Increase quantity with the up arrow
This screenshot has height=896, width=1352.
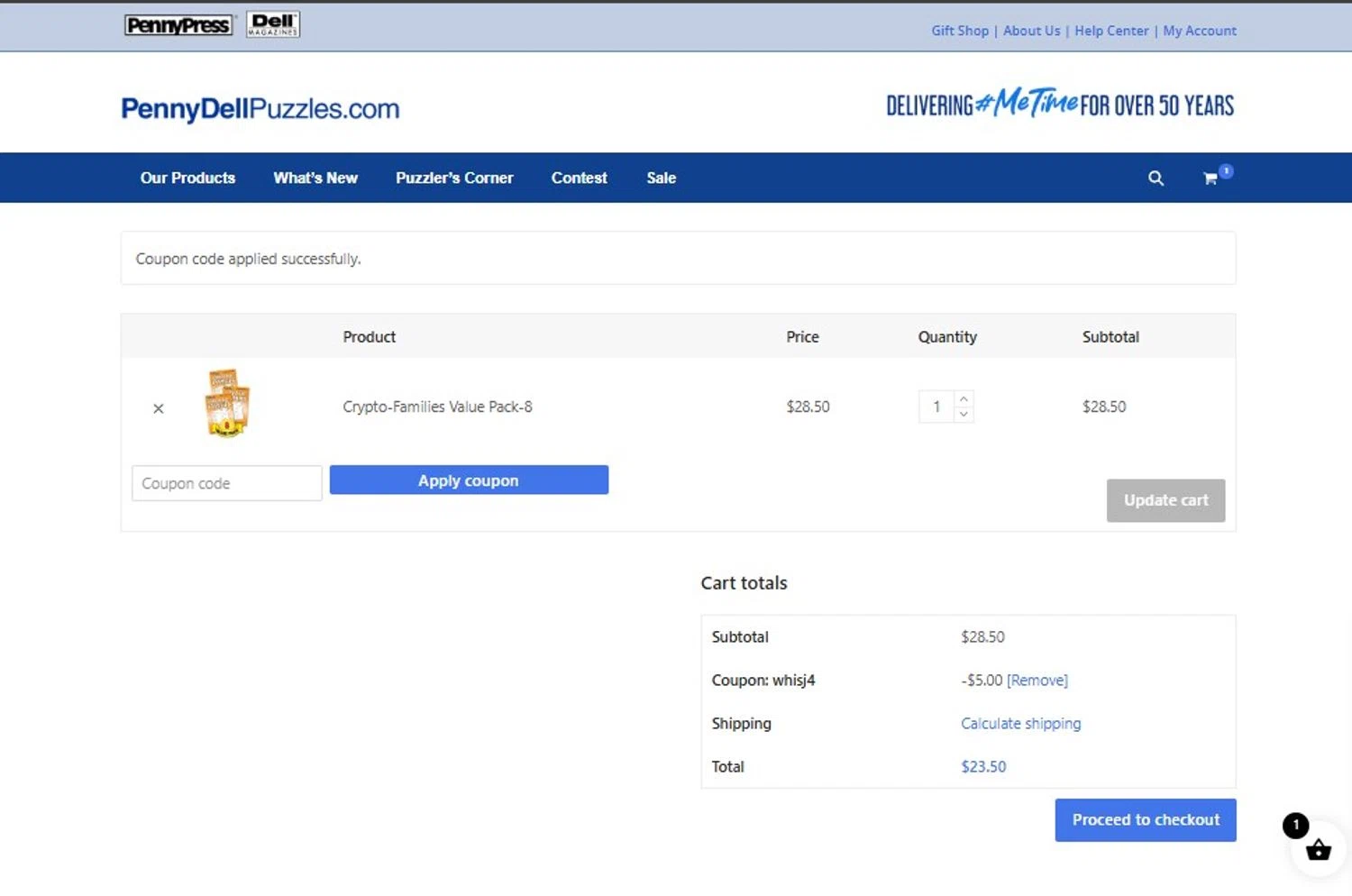coord(964,398)
